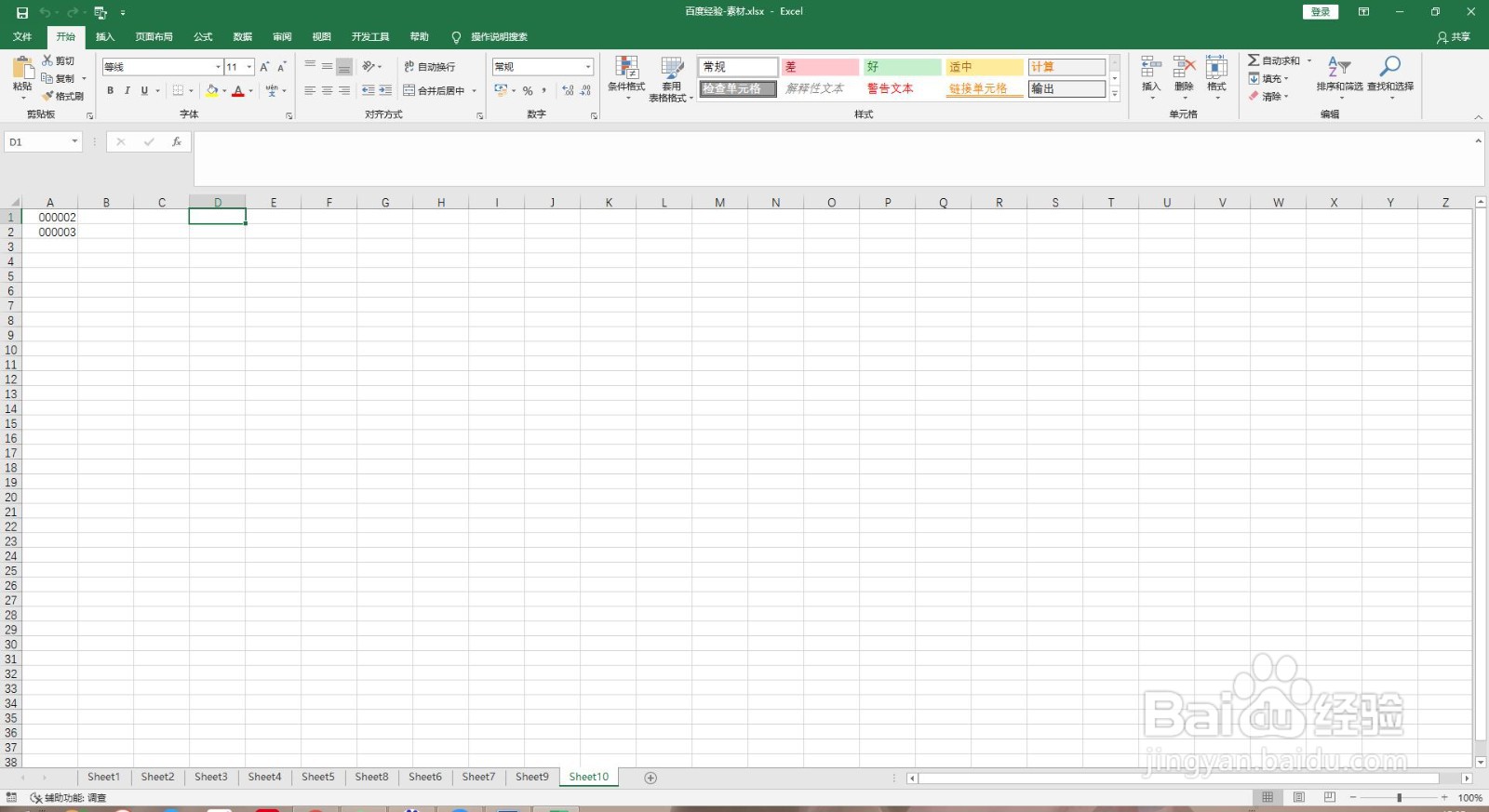Viewport: 1489px width, 812px height.
Task: Open the font size dropdown
Action: click(x=249, y=67)
